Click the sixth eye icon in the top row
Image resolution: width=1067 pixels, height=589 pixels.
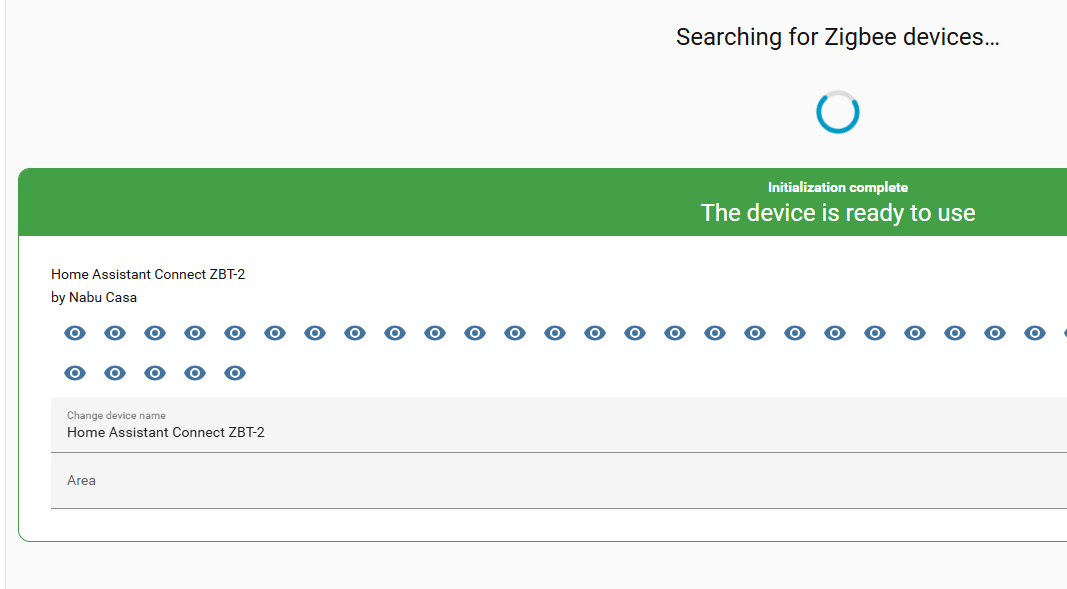click(275, 333)
